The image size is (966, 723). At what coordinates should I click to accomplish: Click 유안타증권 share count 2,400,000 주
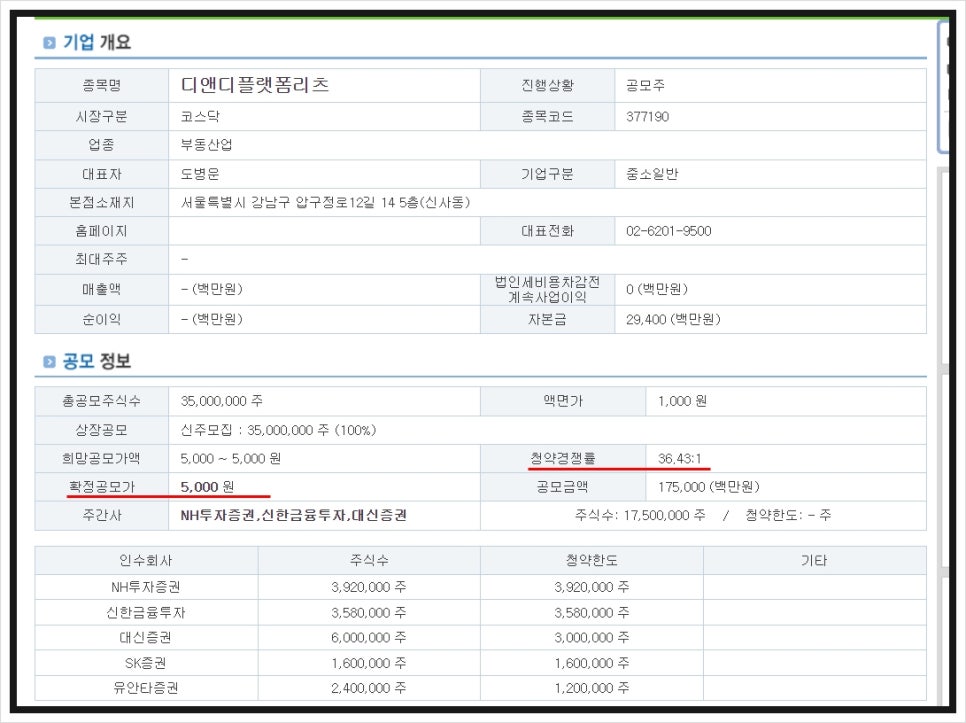[369, 688]
